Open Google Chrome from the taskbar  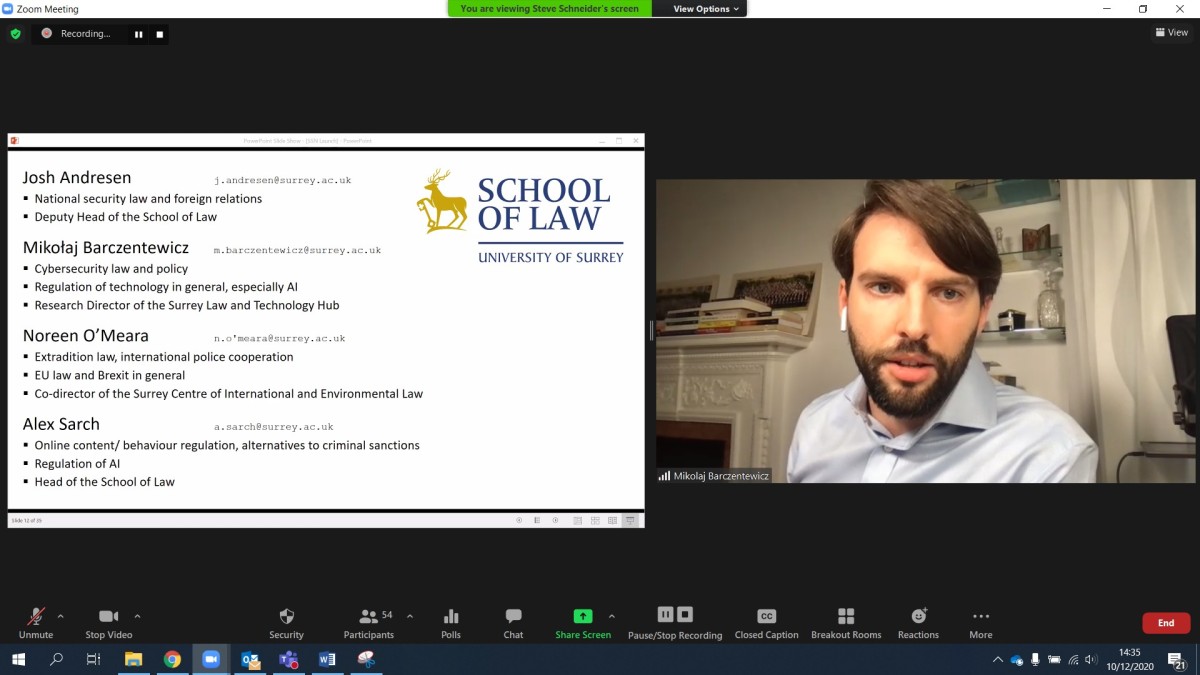click(x=172, y=659)
